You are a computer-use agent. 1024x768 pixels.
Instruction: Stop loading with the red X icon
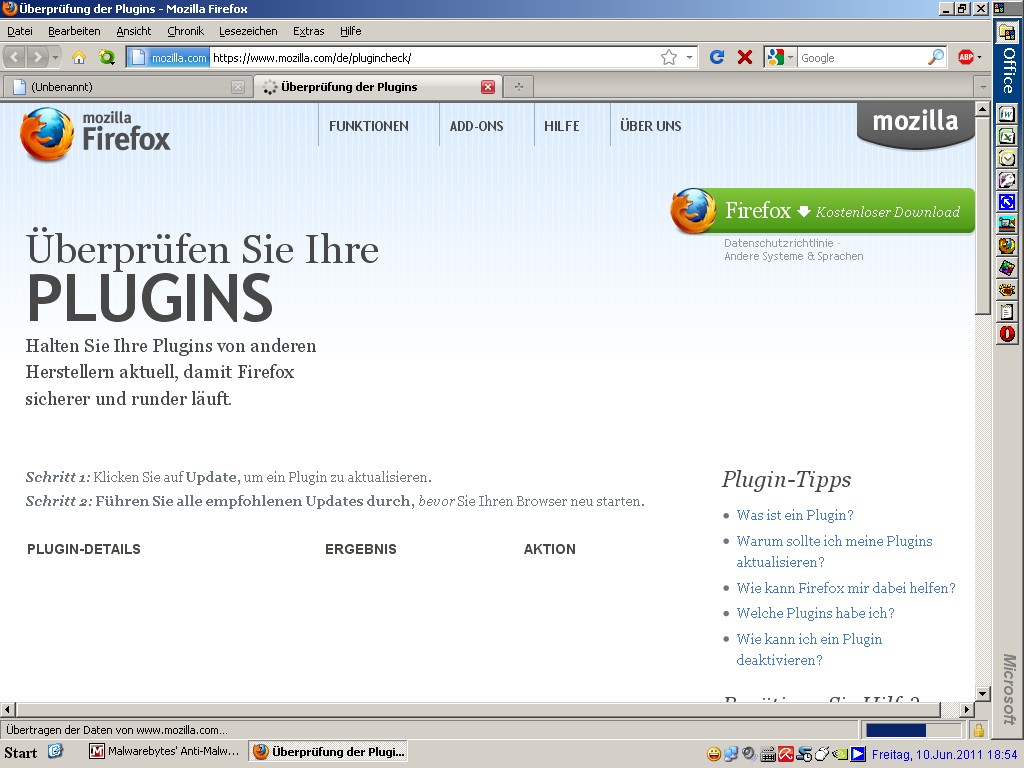[744, 57]
